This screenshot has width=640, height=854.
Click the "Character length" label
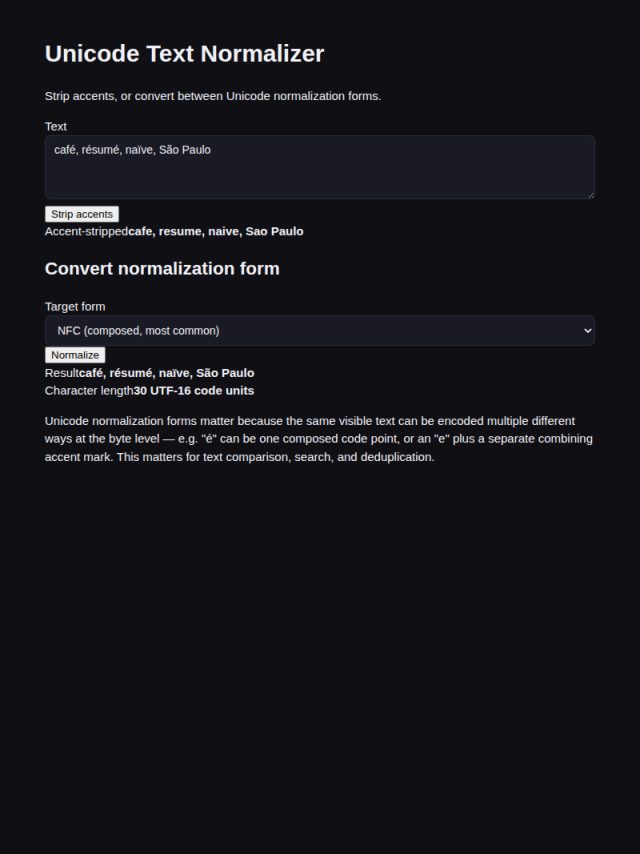point(89,391)
